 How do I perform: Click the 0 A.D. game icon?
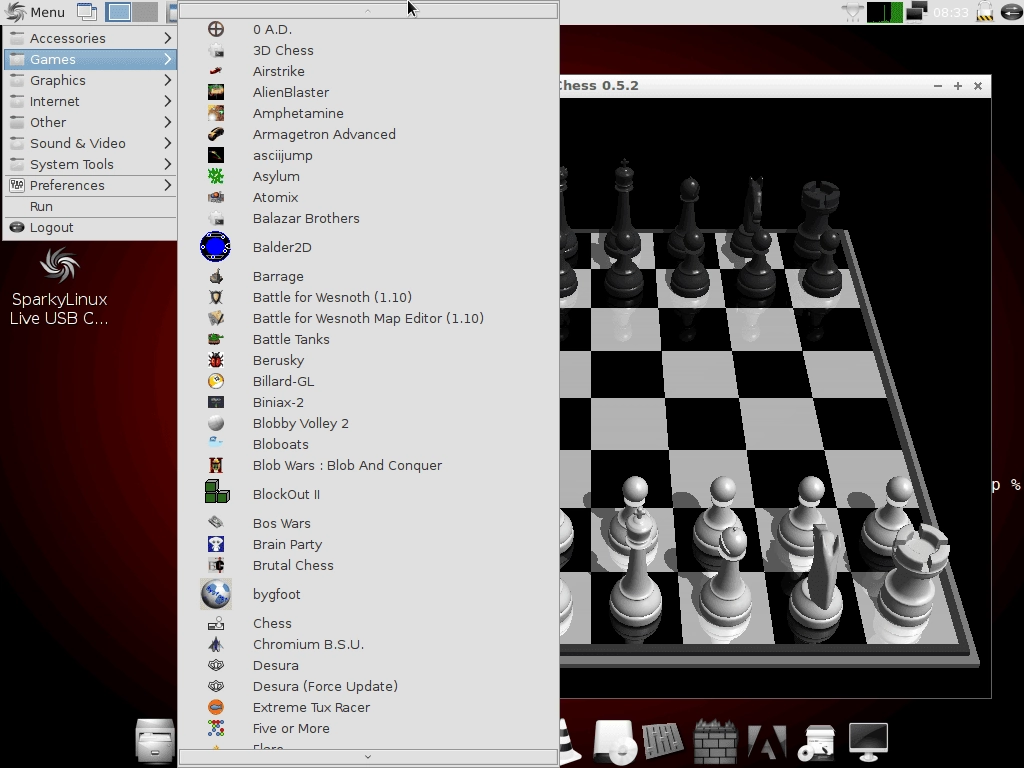click(216, 29)
